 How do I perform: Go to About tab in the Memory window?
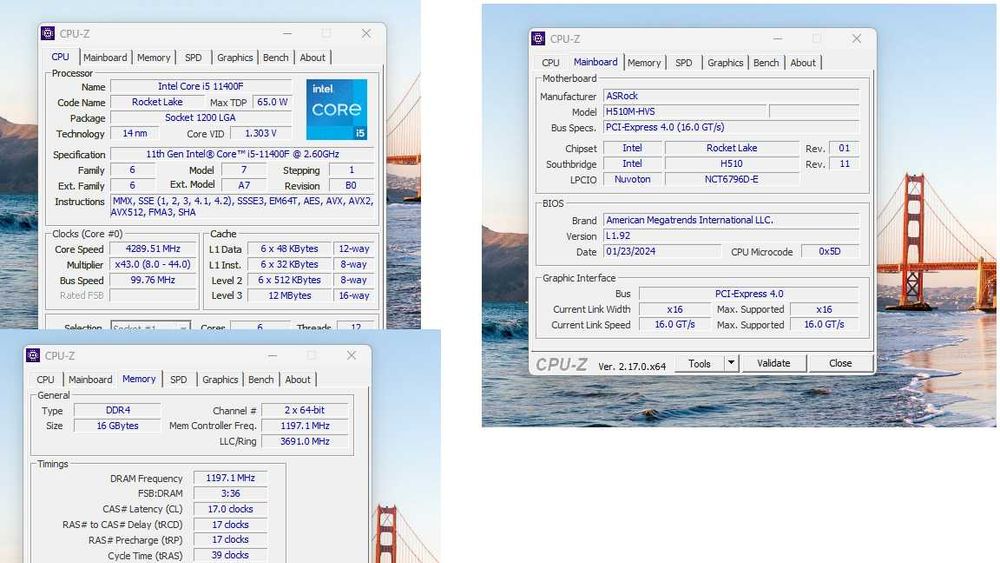point(298,379)
